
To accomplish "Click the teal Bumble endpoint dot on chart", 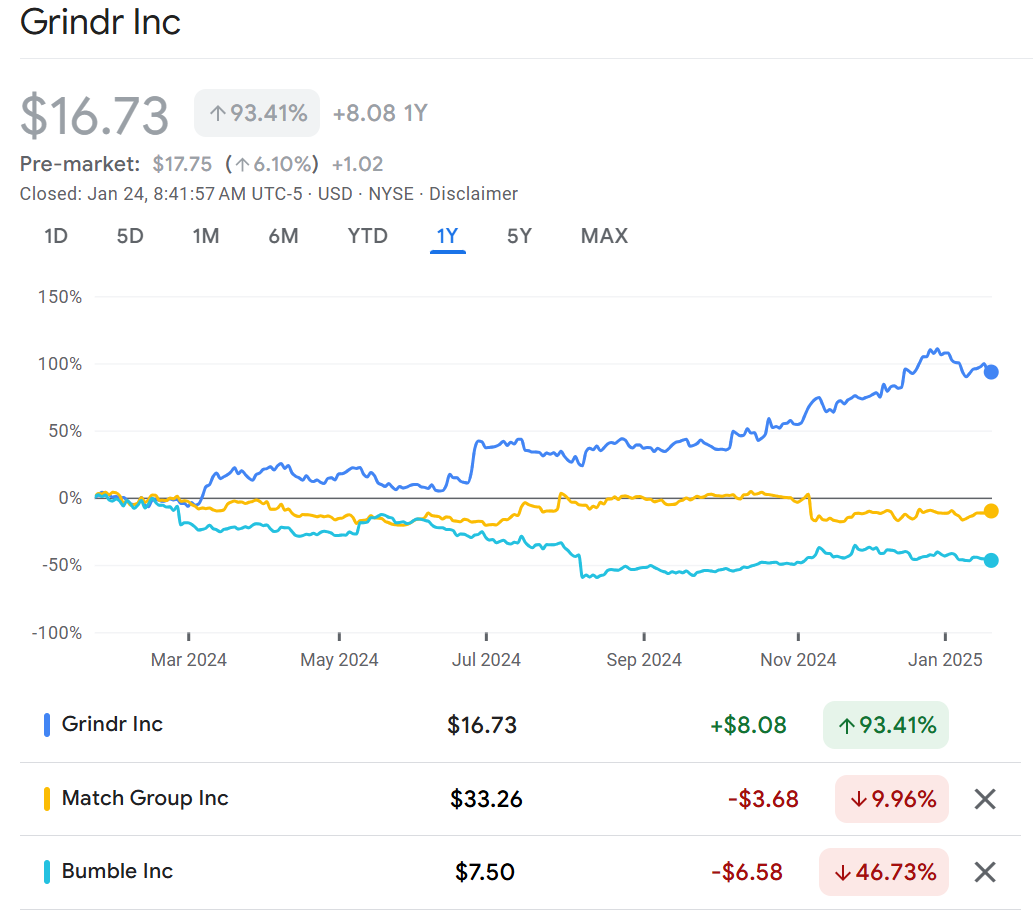I will click(991, 560).
